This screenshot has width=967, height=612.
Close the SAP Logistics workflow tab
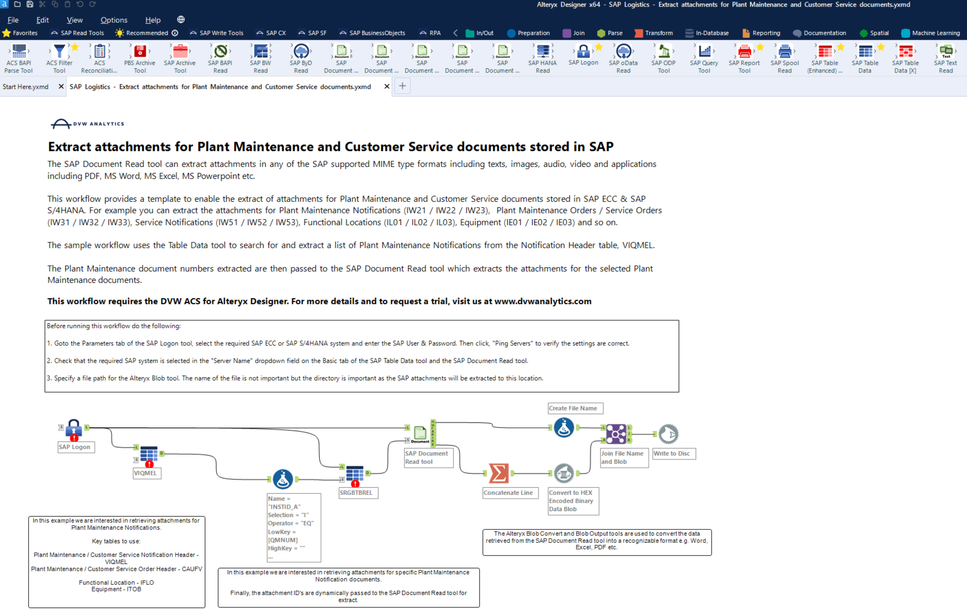(387, 86)
